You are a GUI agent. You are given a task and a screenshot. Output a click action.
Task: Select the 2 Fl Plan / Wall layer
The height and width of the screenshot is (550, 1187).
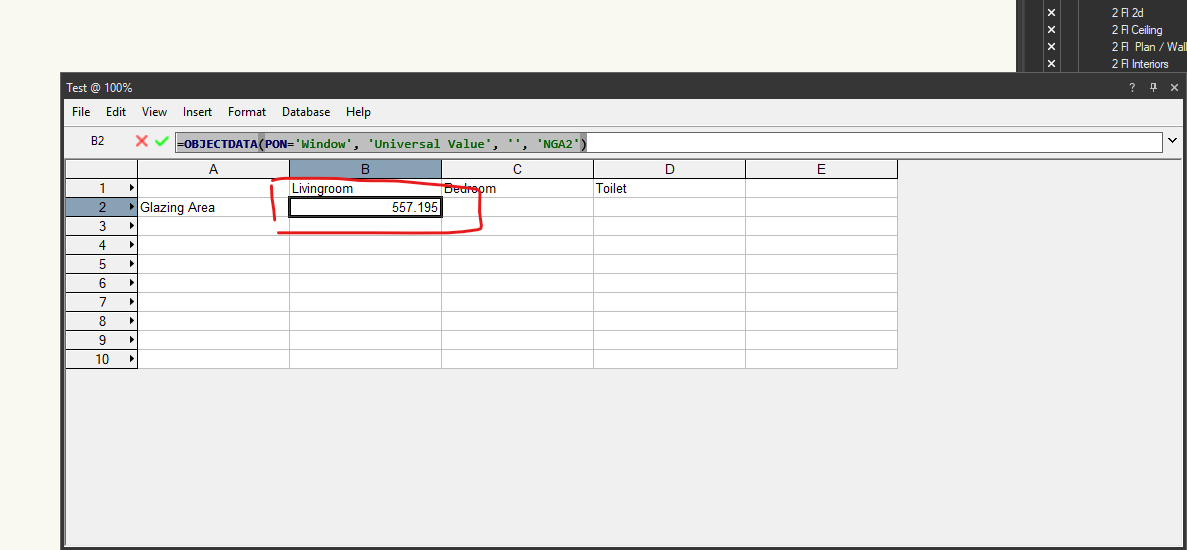(1146, 47)
